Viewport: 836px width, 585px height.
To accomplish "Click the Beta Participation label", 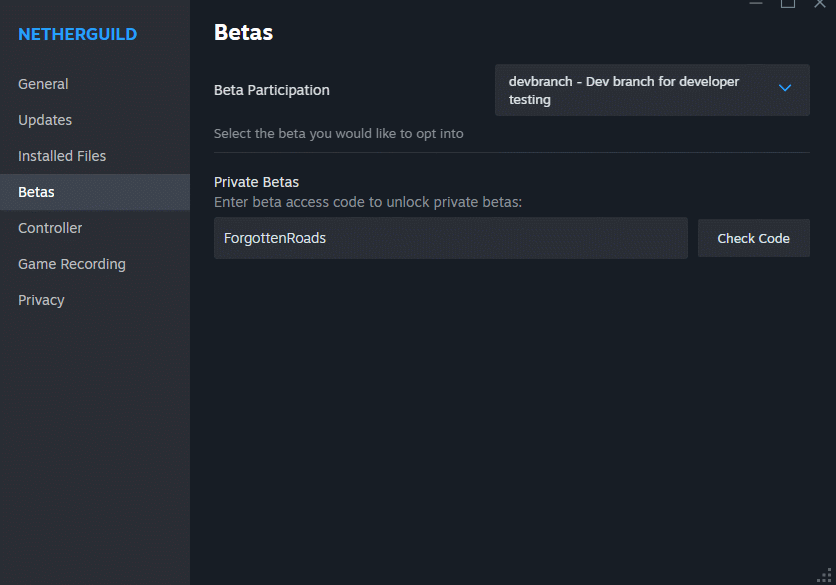I will pyautogui.click(x=271, y=90).
